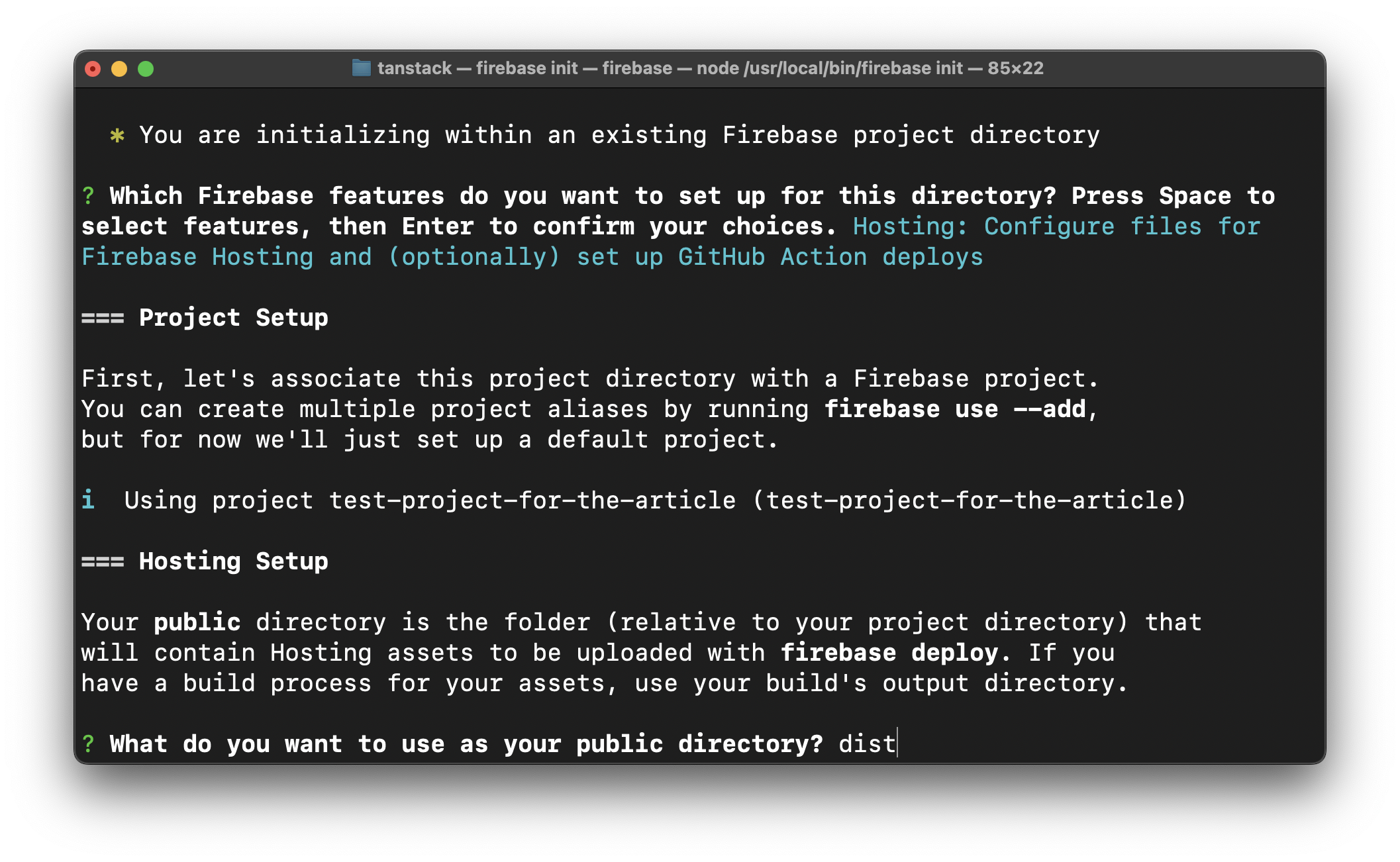Viewport: 1400px width, 862px height.
Task: Click the blue info icon before Using project
Action: pyautogui.click(x=88, y=500)
